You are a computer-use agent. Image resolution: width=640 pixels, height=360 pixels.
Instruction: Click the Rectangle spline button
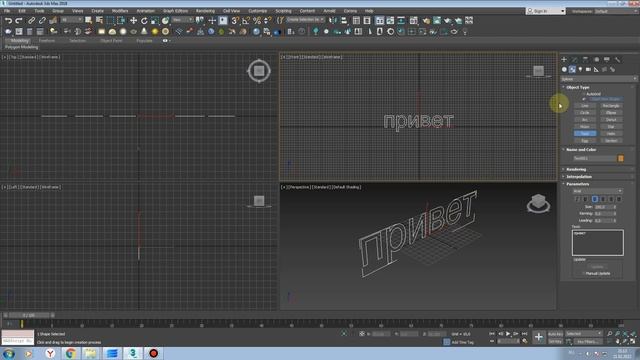pos(611,106)
